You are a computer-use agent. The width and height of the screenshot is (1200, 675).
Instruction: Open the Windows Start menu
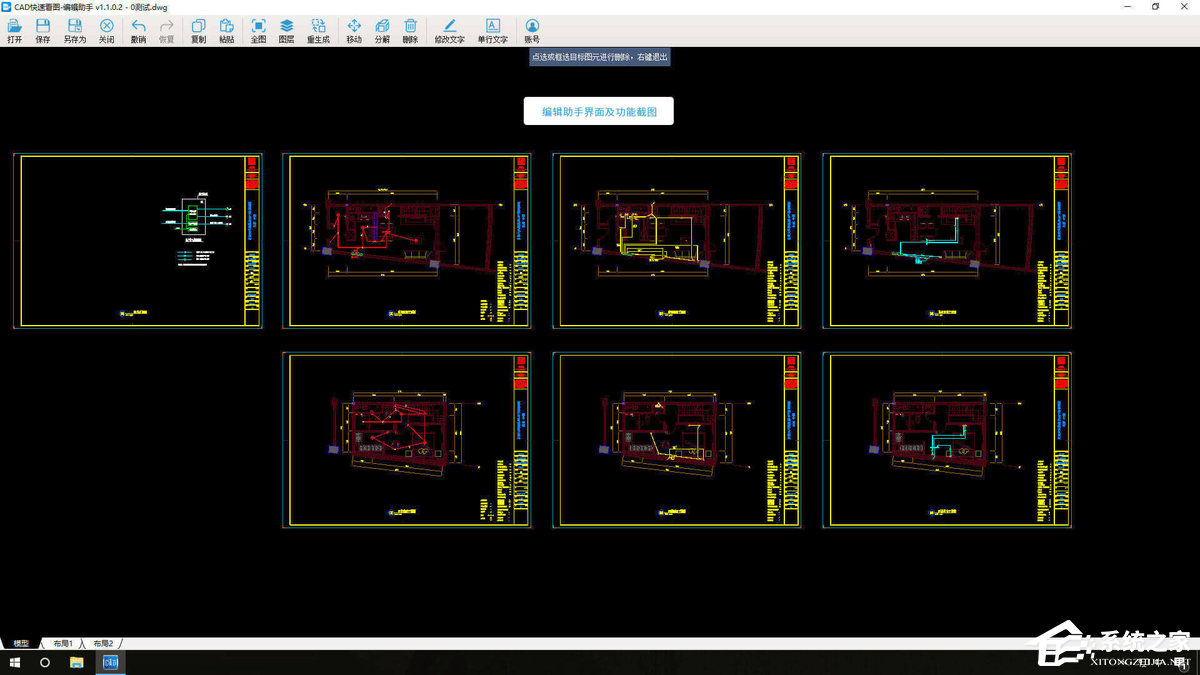15,663
